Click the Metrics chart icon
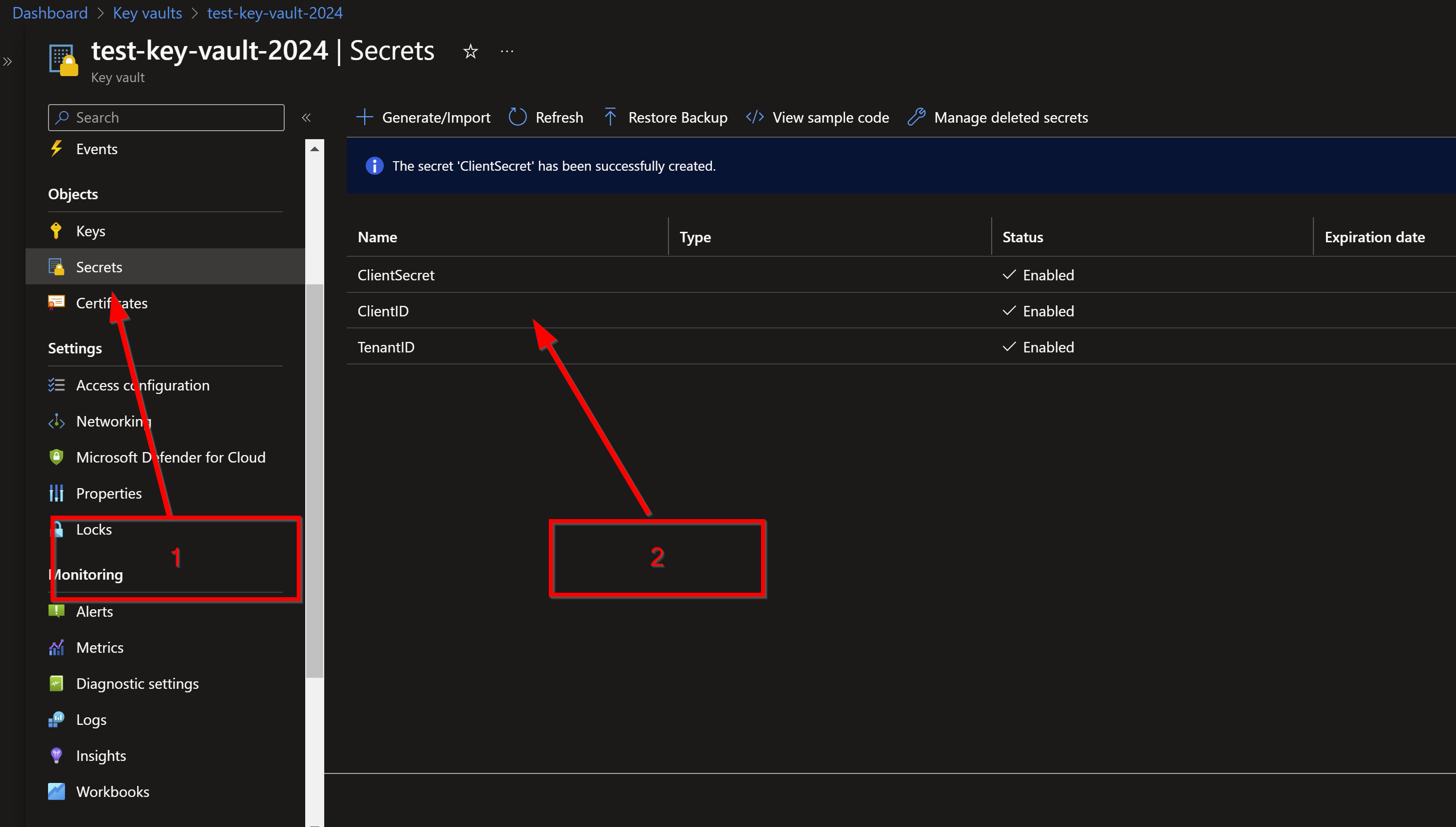This screenshot has height=827, width=1456. click(56, 647)
